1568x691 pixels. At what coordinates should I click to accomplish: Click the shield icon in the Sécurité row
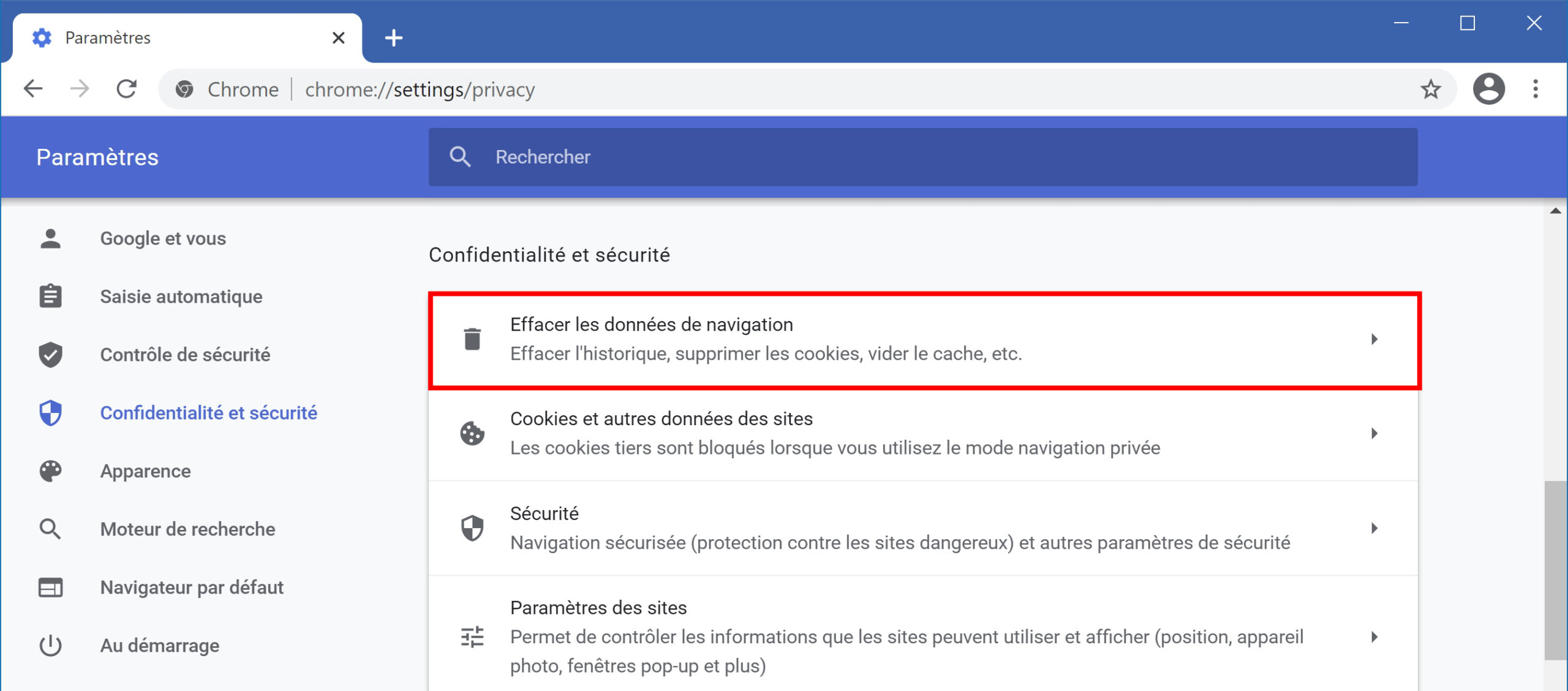point(472,527)
